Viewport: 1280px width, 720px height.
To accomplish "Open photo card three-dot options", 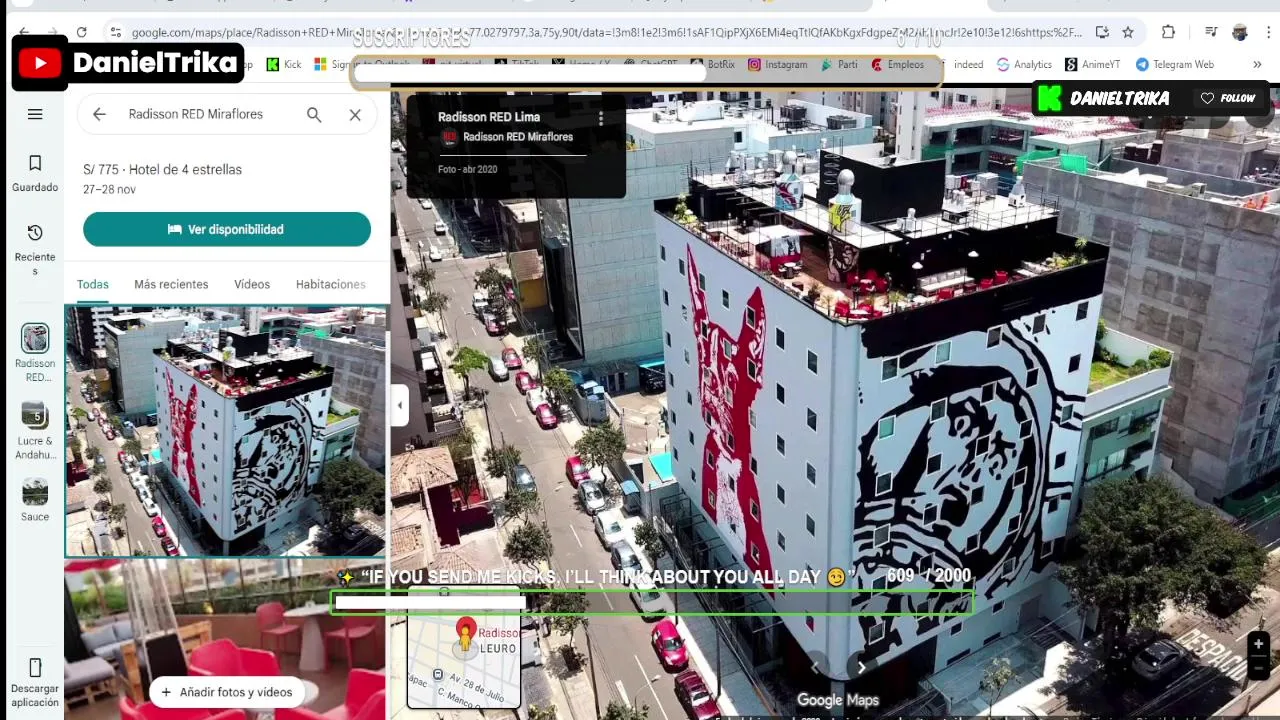I will click(601, 118).
